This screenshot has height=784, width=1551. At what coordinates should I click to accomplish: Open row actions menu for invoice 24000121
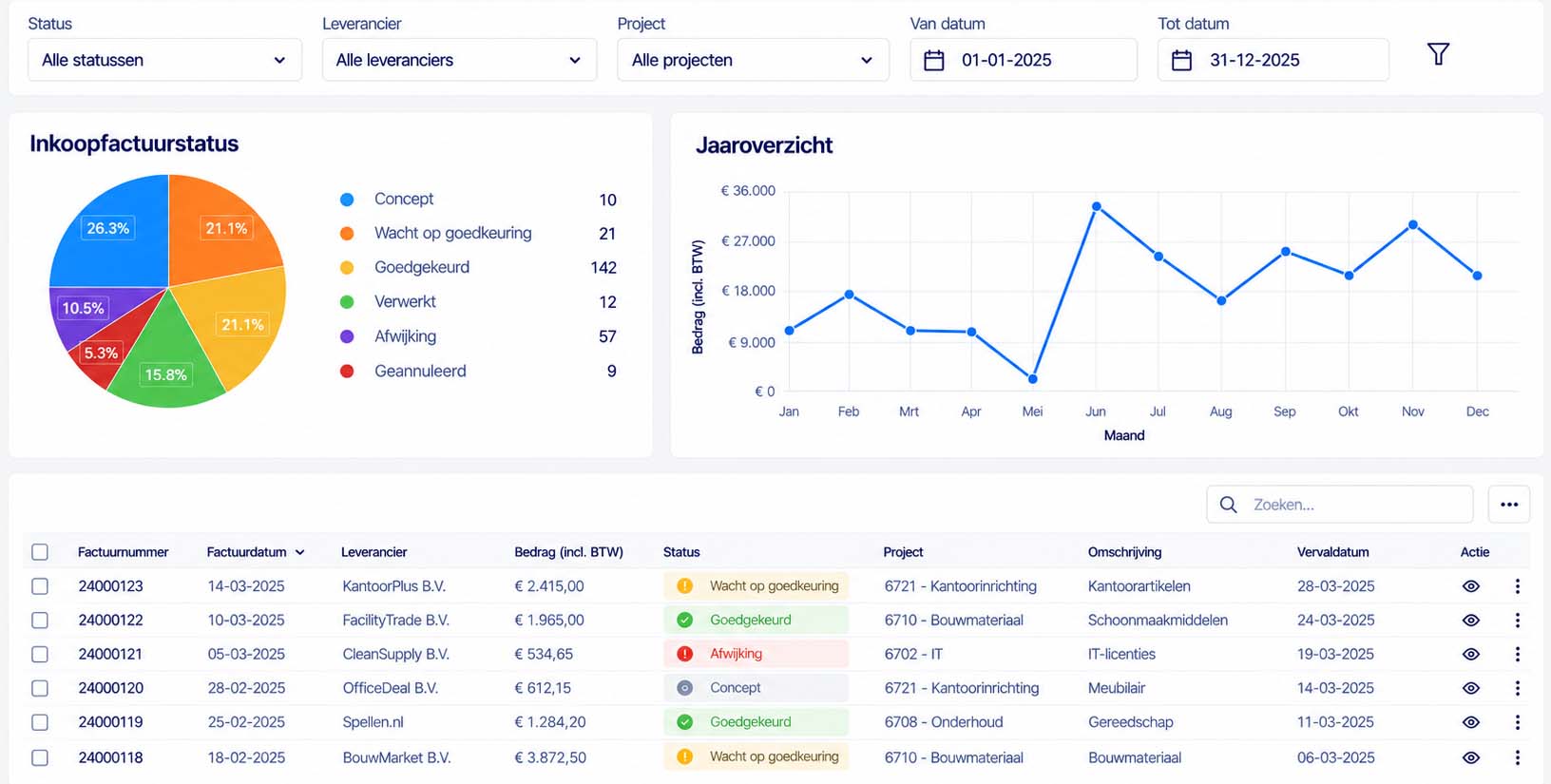tap(1517, 654)
